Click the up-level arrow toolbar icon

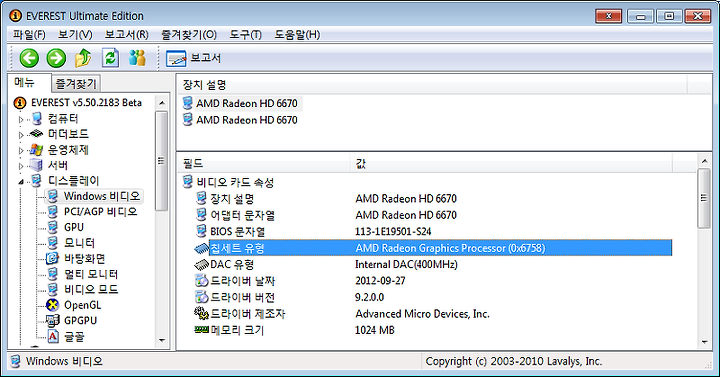(83, 58)
